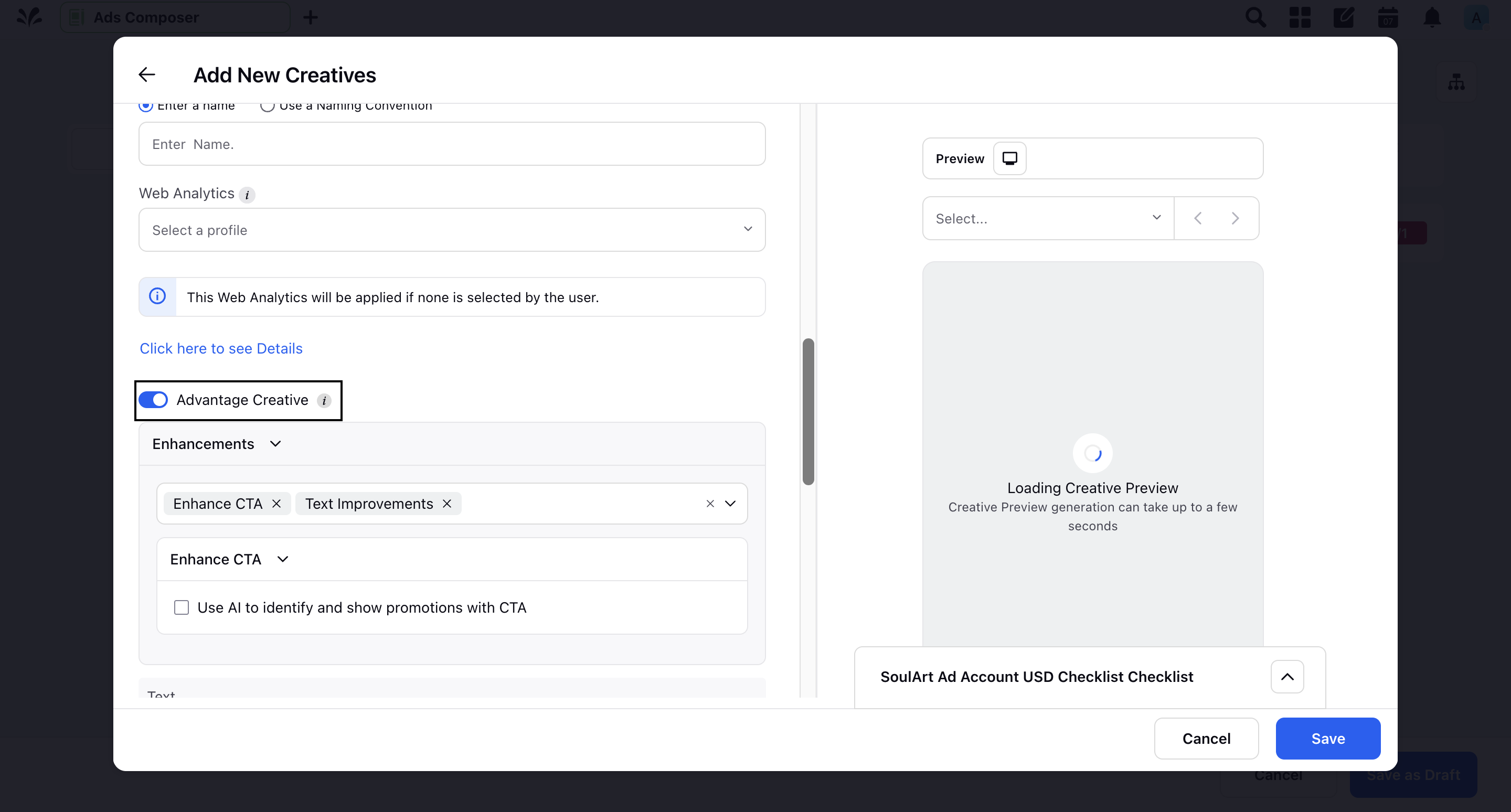This screenshot has height=812, width=1511.
Task: Open the user avatar A menu
Action: (1476, 18)
